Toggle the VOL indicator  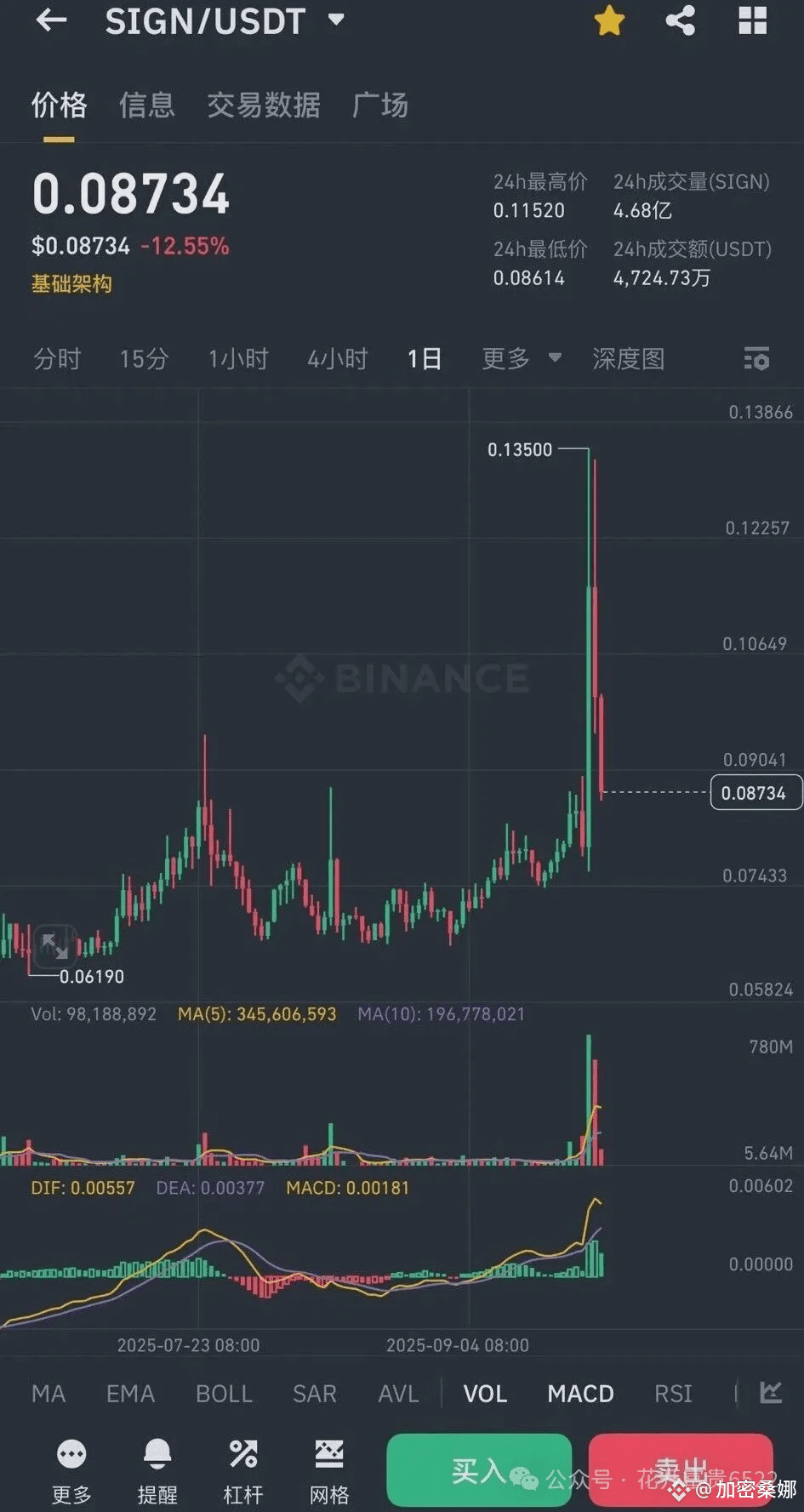pyautogui.click(x=485, y=1394)
